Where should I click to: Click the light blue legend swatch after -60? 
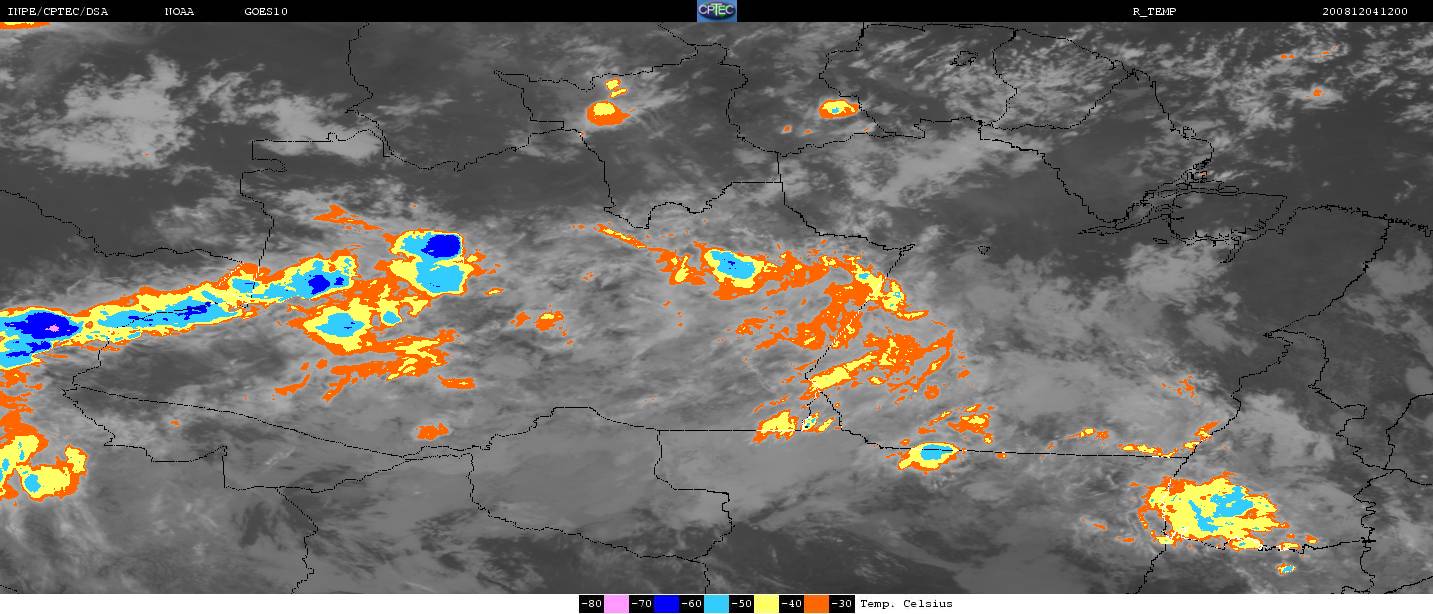[717, 604]
